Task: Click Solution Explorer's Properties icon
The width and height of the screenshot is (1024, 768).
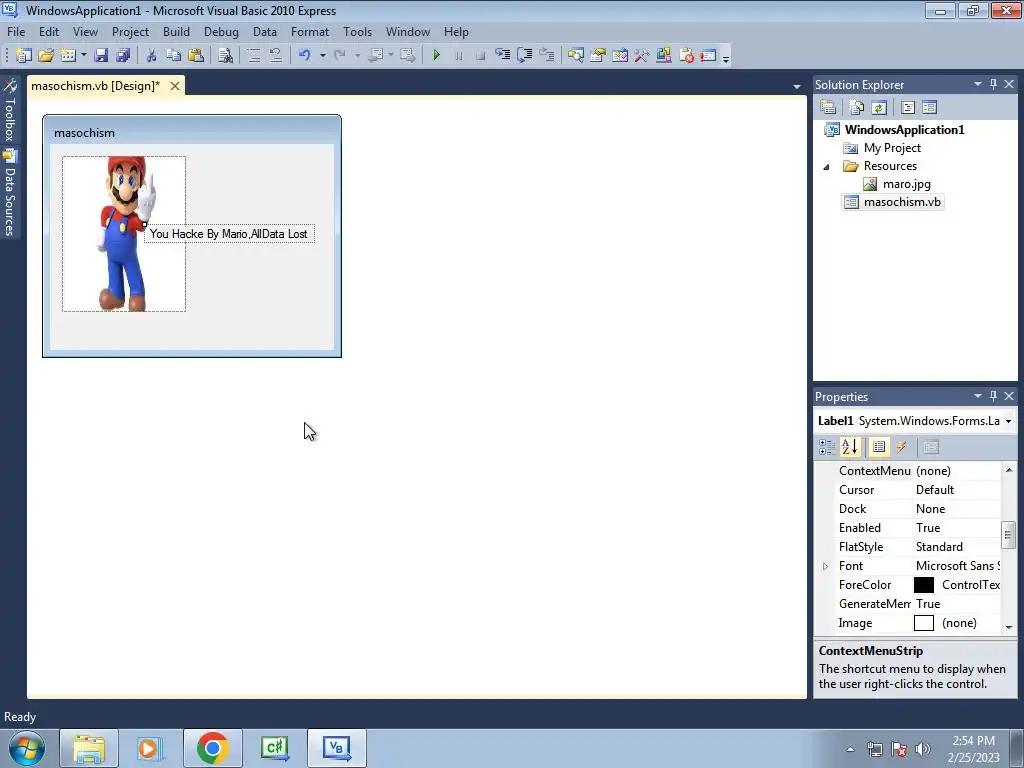Action: (x=828, y=107)
